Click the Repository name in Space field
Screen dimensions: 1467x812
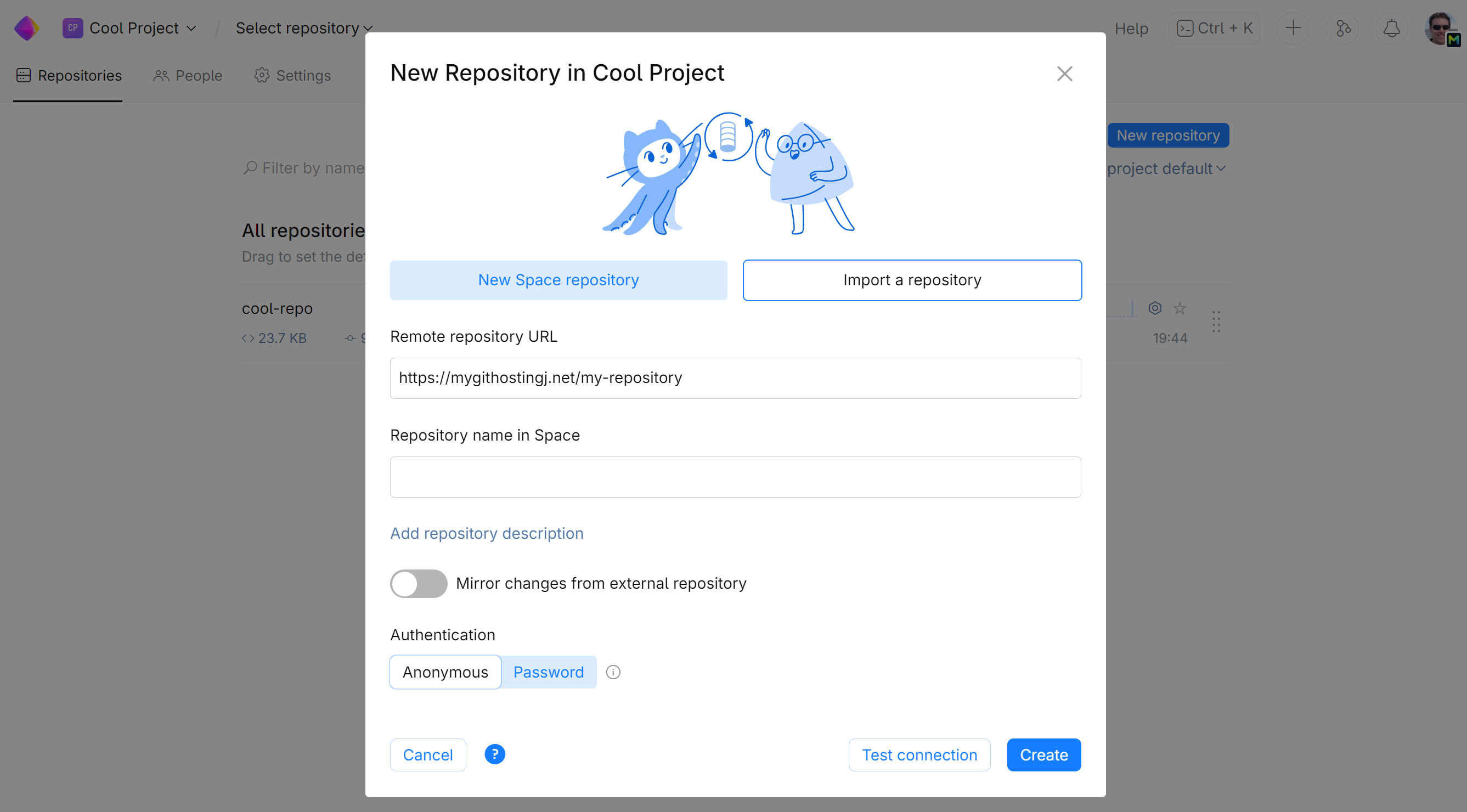pyautogui.click(x=735, y=477)
